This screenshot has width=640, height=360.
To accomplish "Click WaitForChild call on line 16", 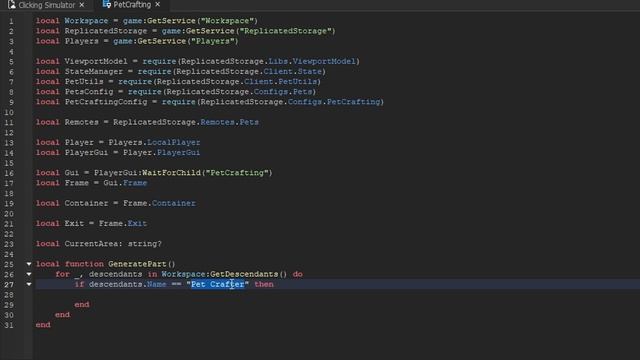I will 171,173.
